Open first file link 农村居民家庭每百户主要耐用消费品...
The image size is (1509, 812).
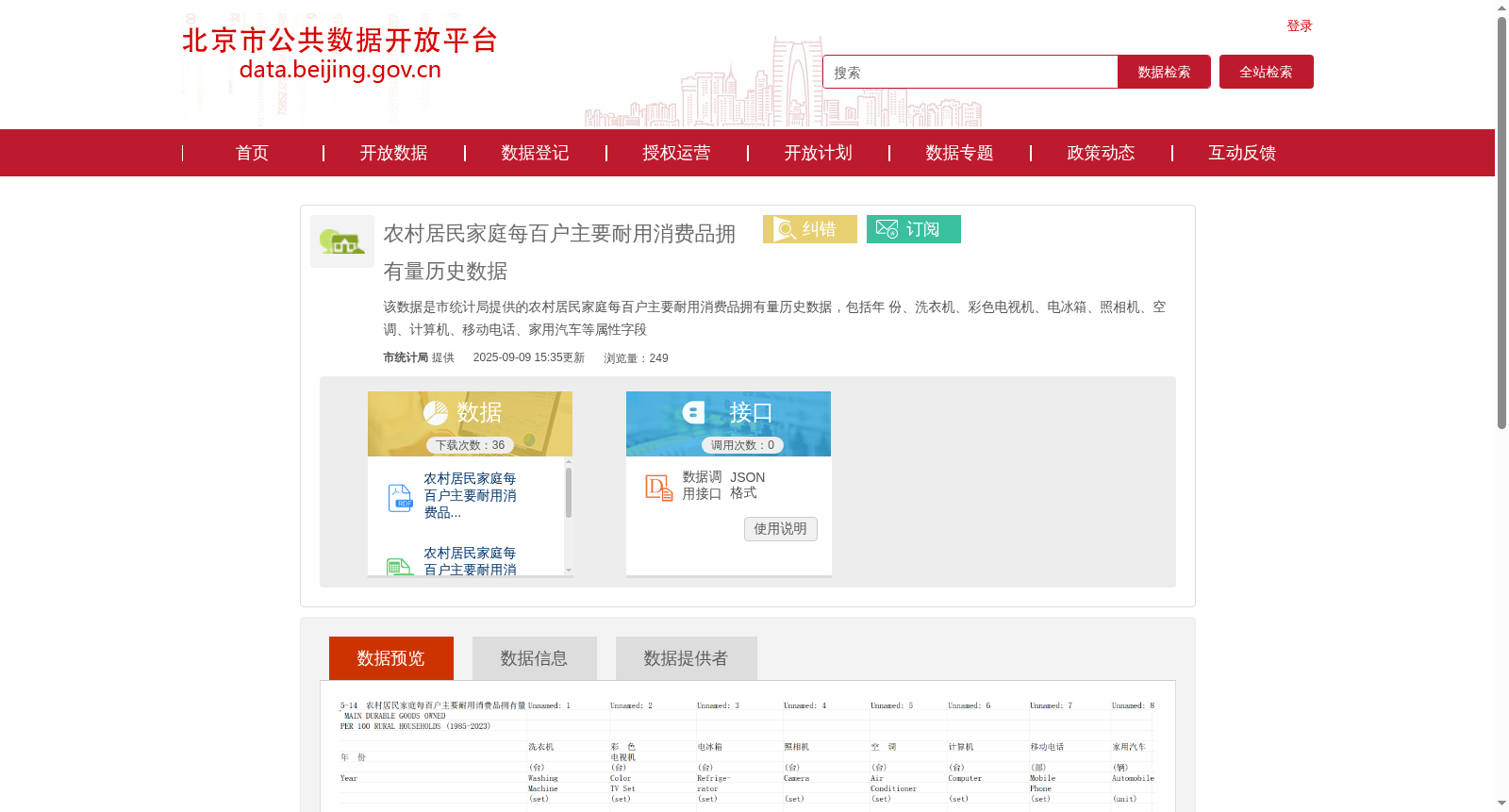(x=470, y=496)
